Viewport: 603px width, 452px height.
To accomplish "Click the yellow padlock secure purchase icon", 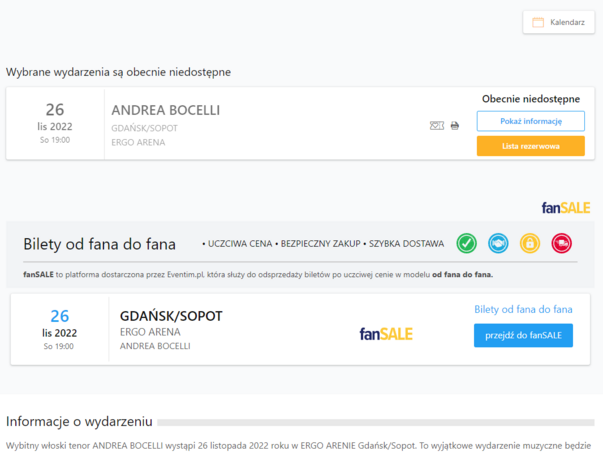I will pyautogui.click(x=529, y=243).
